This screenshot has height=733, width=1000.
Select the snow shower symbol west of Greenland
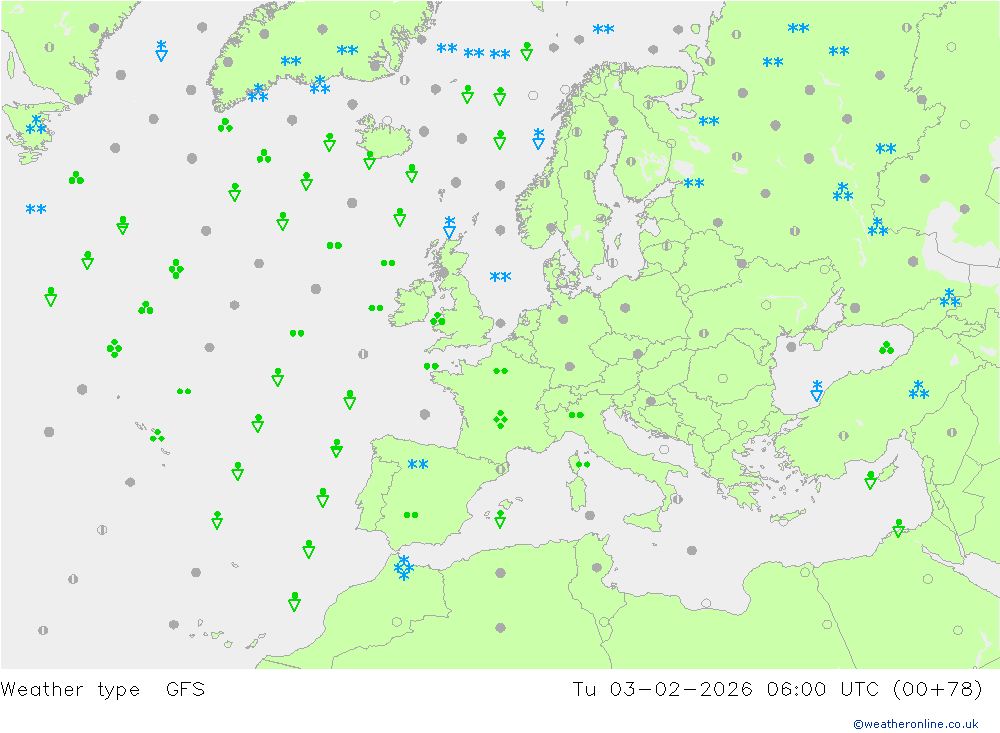click(162, 51)
